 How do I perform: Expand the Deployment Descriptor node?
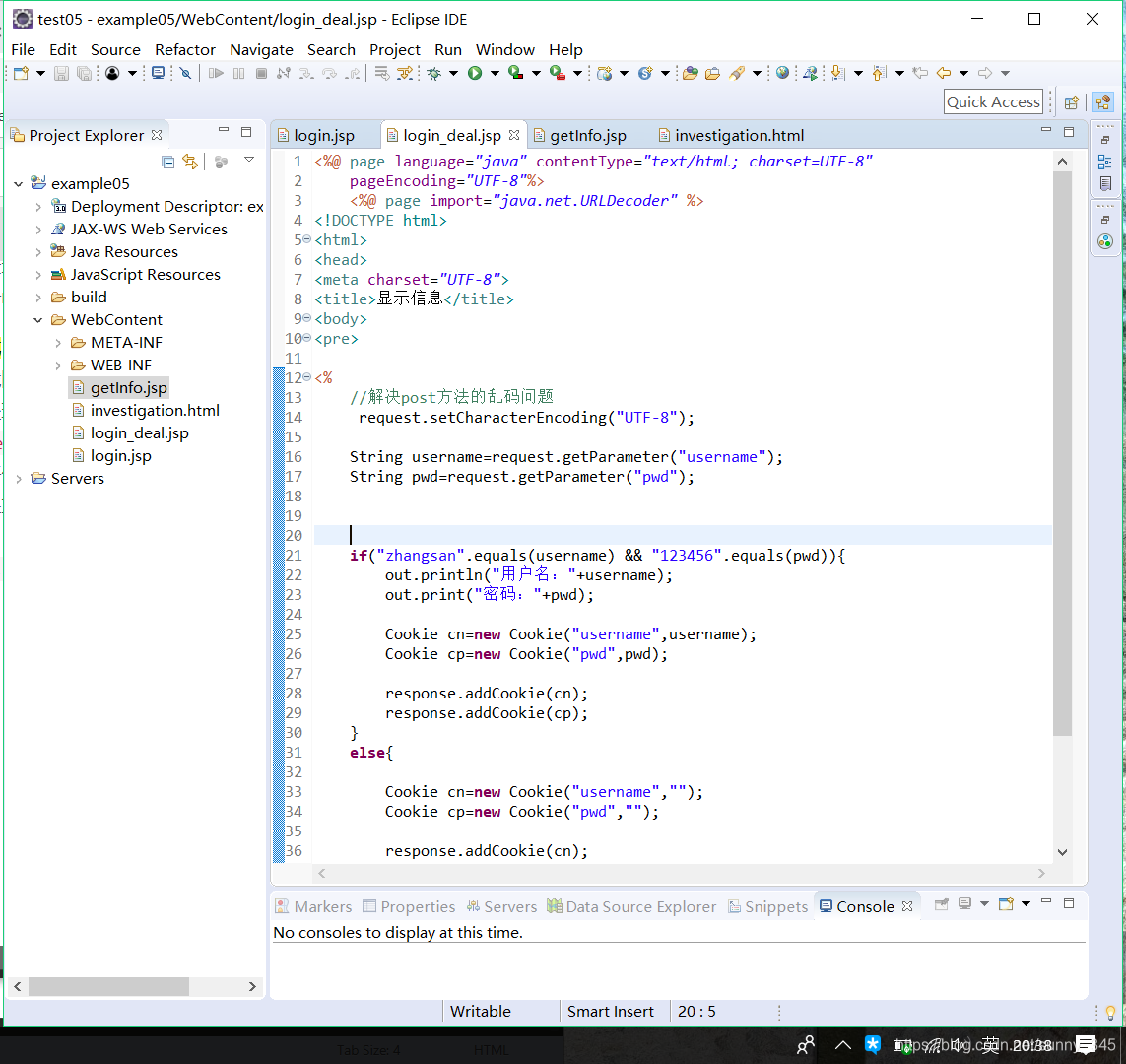click(38, 207)
